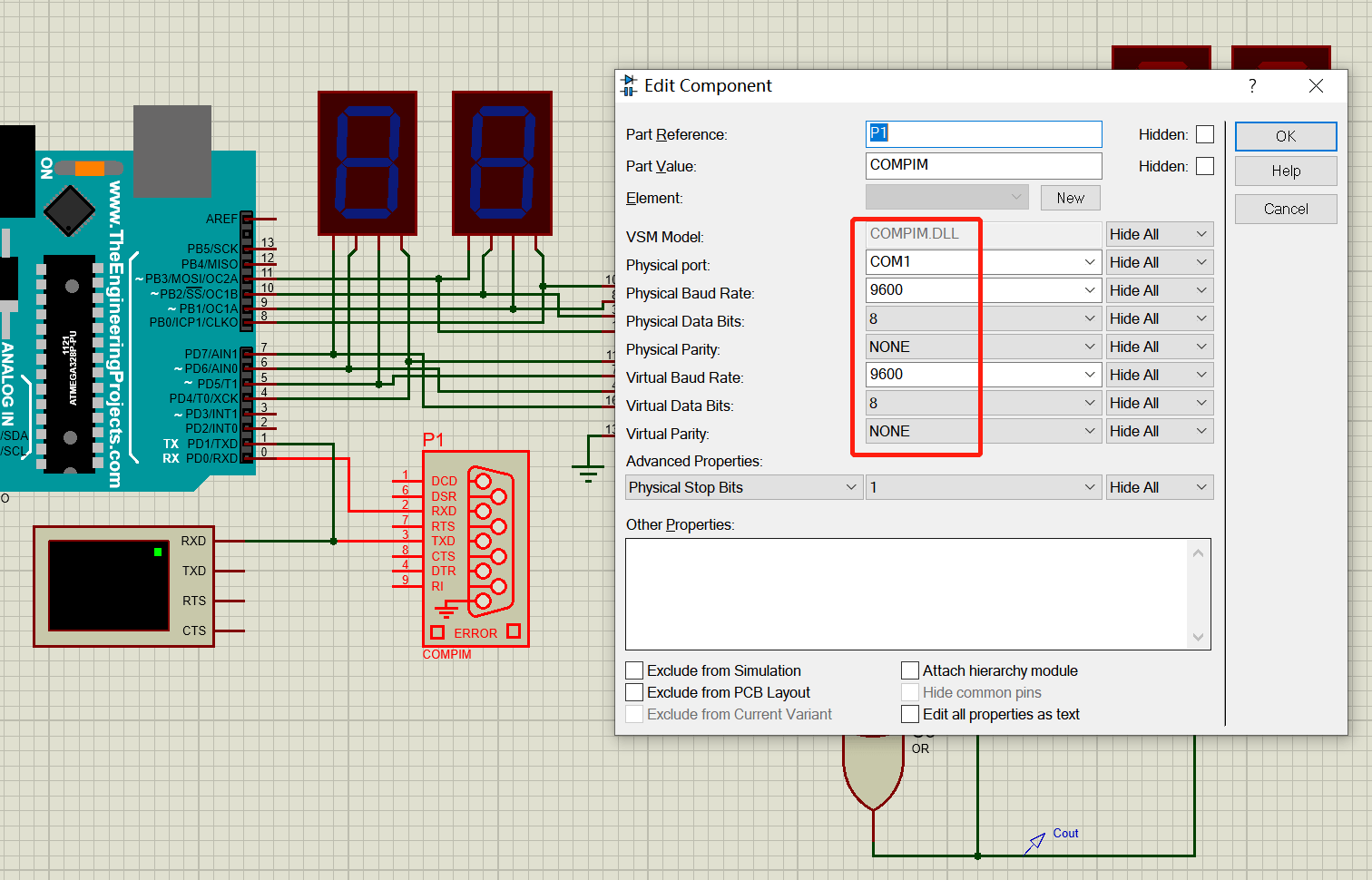Open the Physical Data Bits dropdown
Viewport: 1372px width, 880px height.
(x=984, y=318)
